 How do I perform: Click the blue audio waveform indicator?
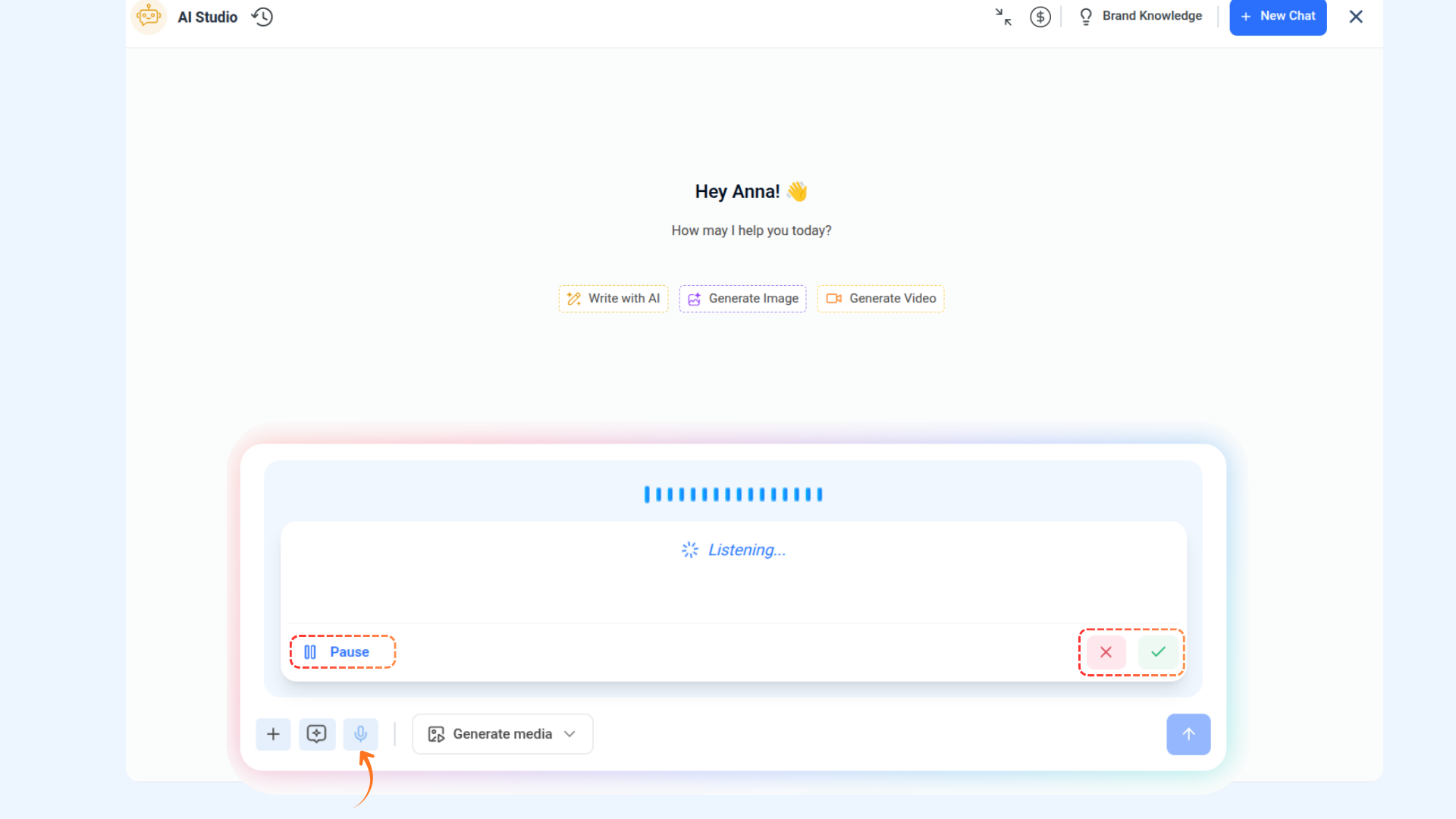point(733,494)
